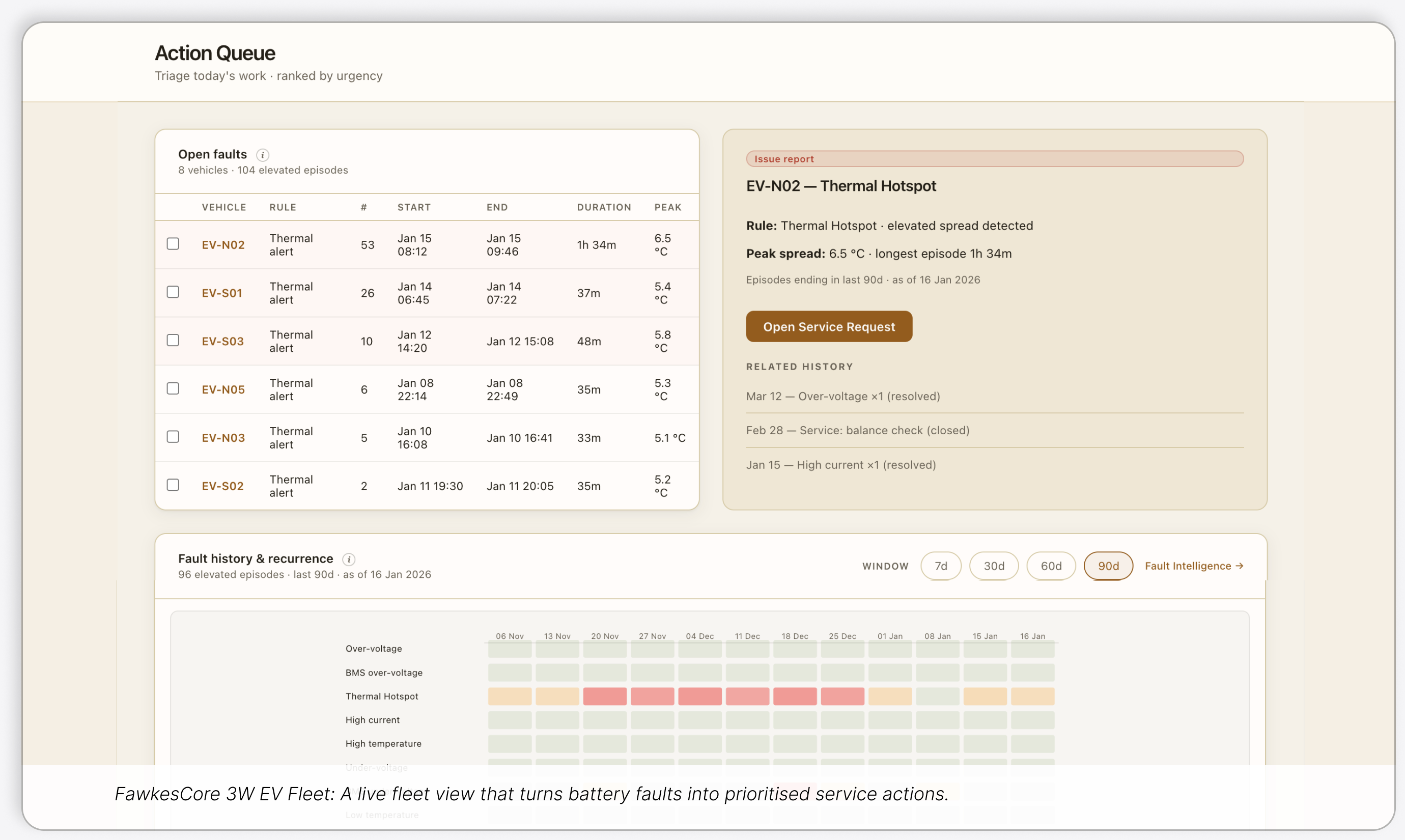Click the VEHICLE column header
1405x840 pixels.
[x=224, y=207]
